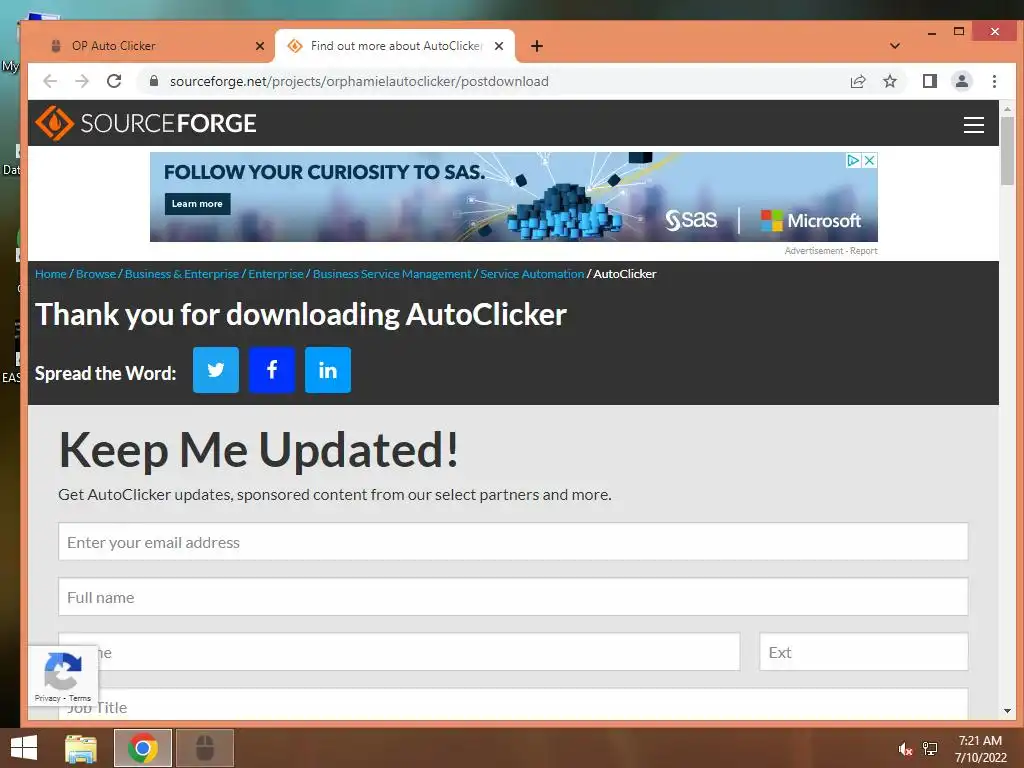Open the auto clicker mouse taskbar app
Screen dimensions: 1024x768
tap(205, 748)
